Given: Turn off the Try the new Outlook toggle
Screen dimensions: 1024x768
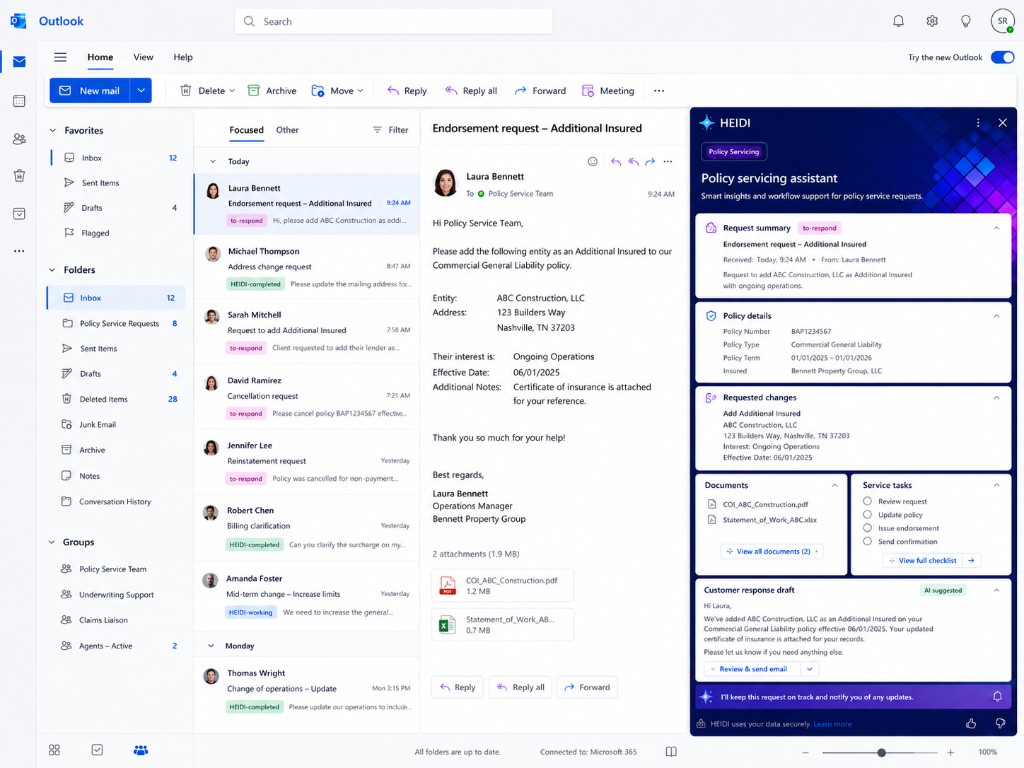Looking at the screenshot, I should 1002,57.
